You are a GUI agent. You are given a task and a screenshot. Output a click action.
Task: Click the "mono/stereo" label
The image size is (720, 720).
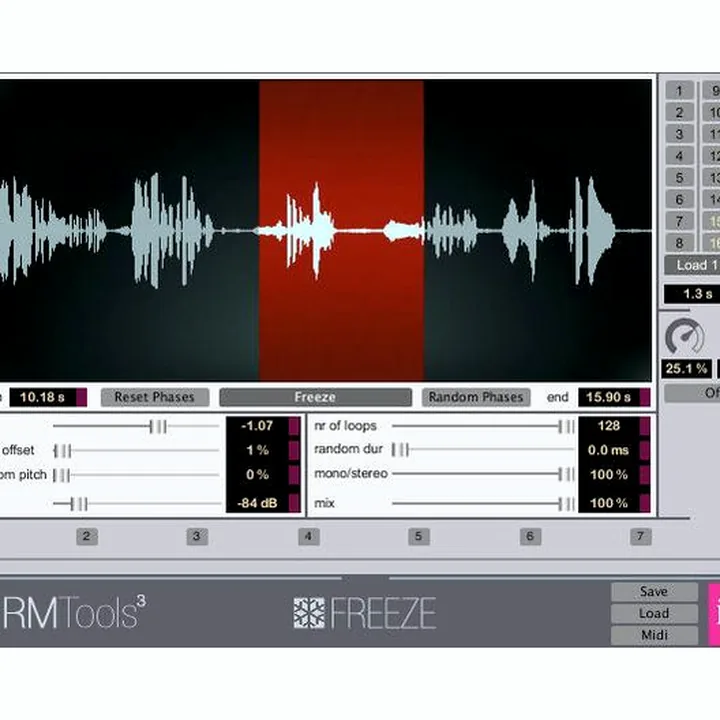351,473
